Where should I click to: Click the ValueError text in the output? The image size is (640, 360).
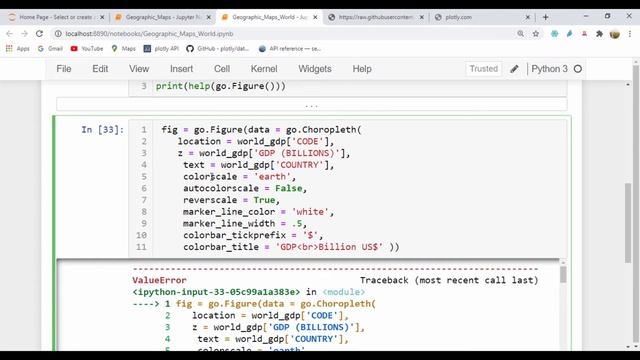pyautogui.click(x=159, y=280)
